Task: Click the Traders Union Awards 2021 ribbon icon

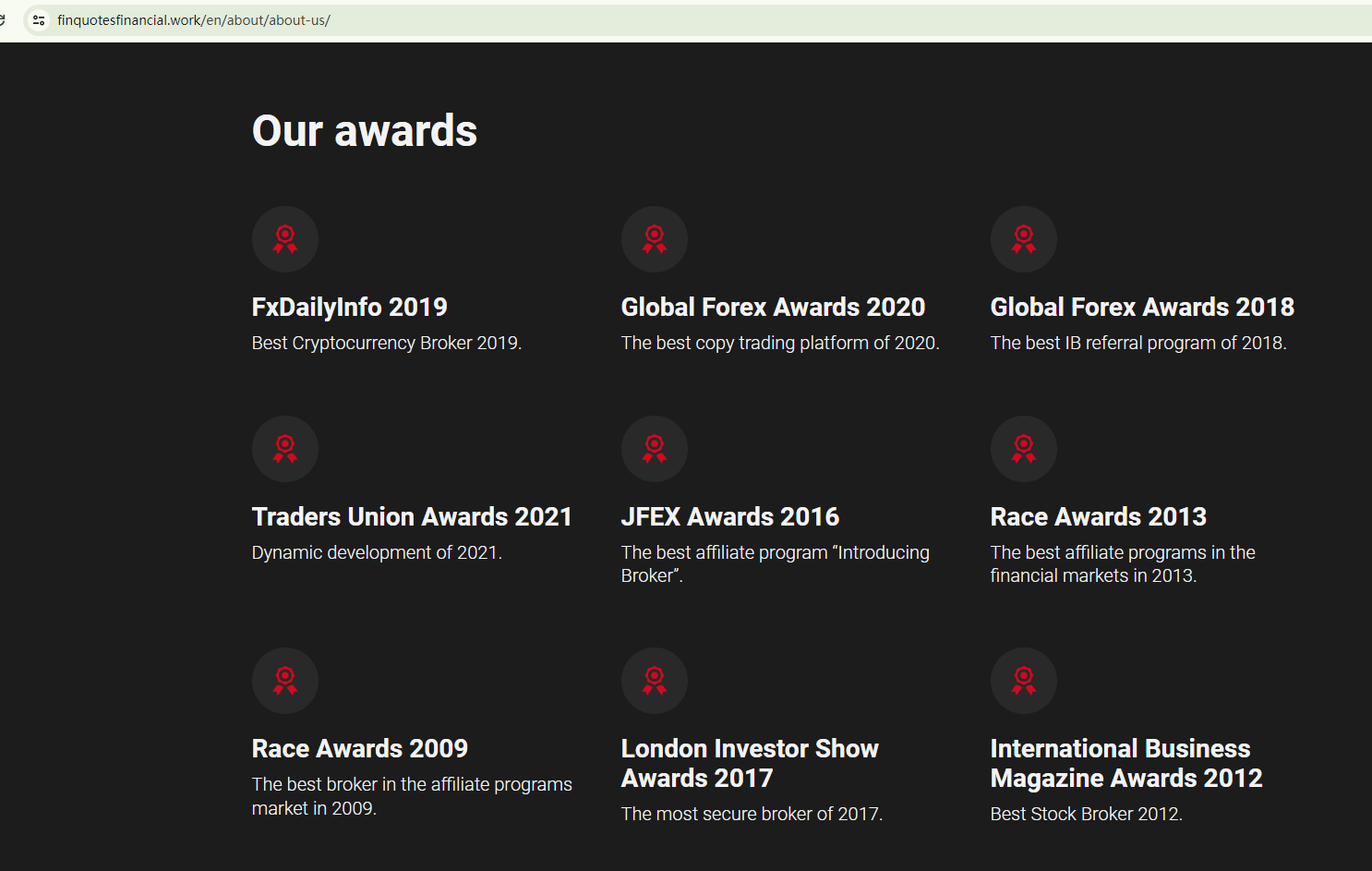Action: tap(285, 449)
